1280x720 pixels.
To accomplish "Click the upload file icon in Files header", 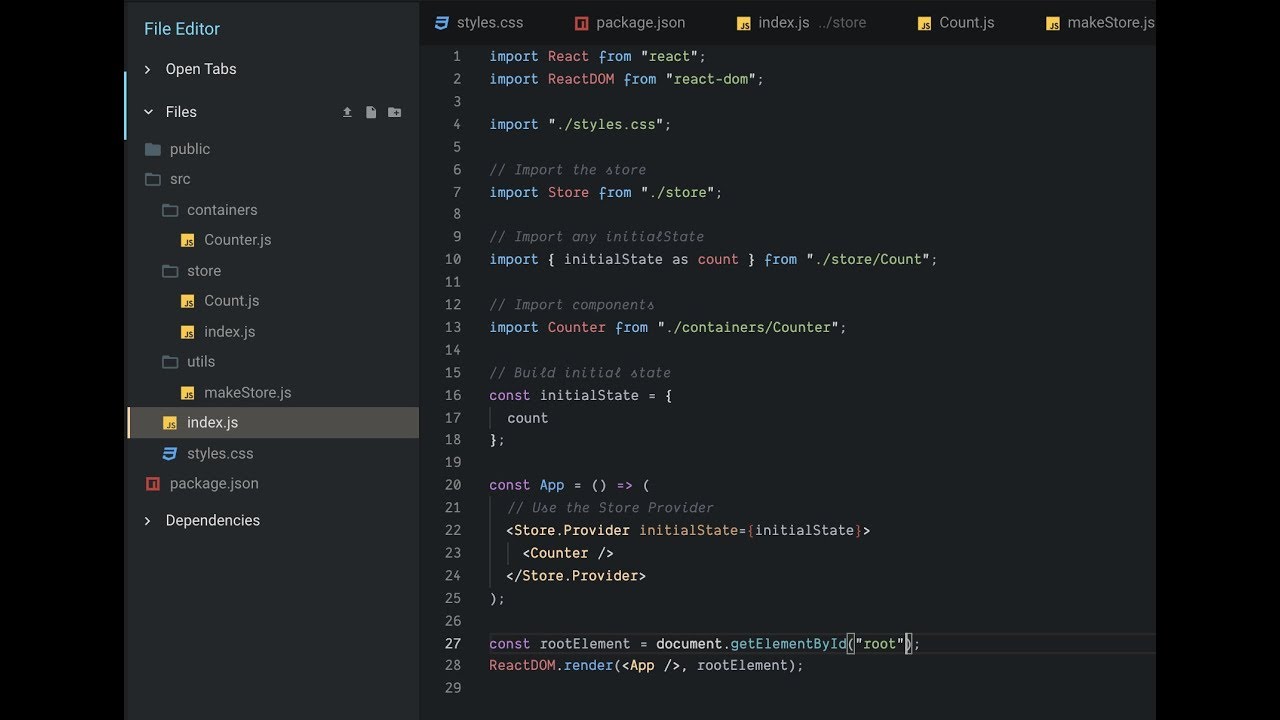I will tap(347, 112).
